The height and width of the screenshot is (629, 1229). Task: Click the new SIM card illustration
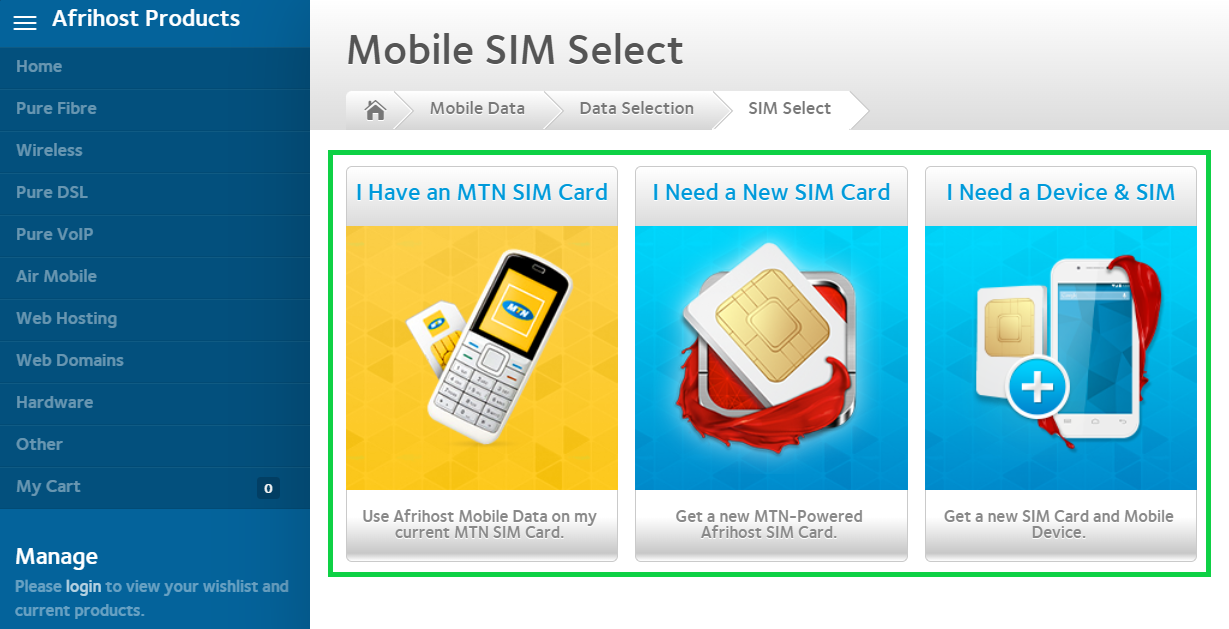771,357
